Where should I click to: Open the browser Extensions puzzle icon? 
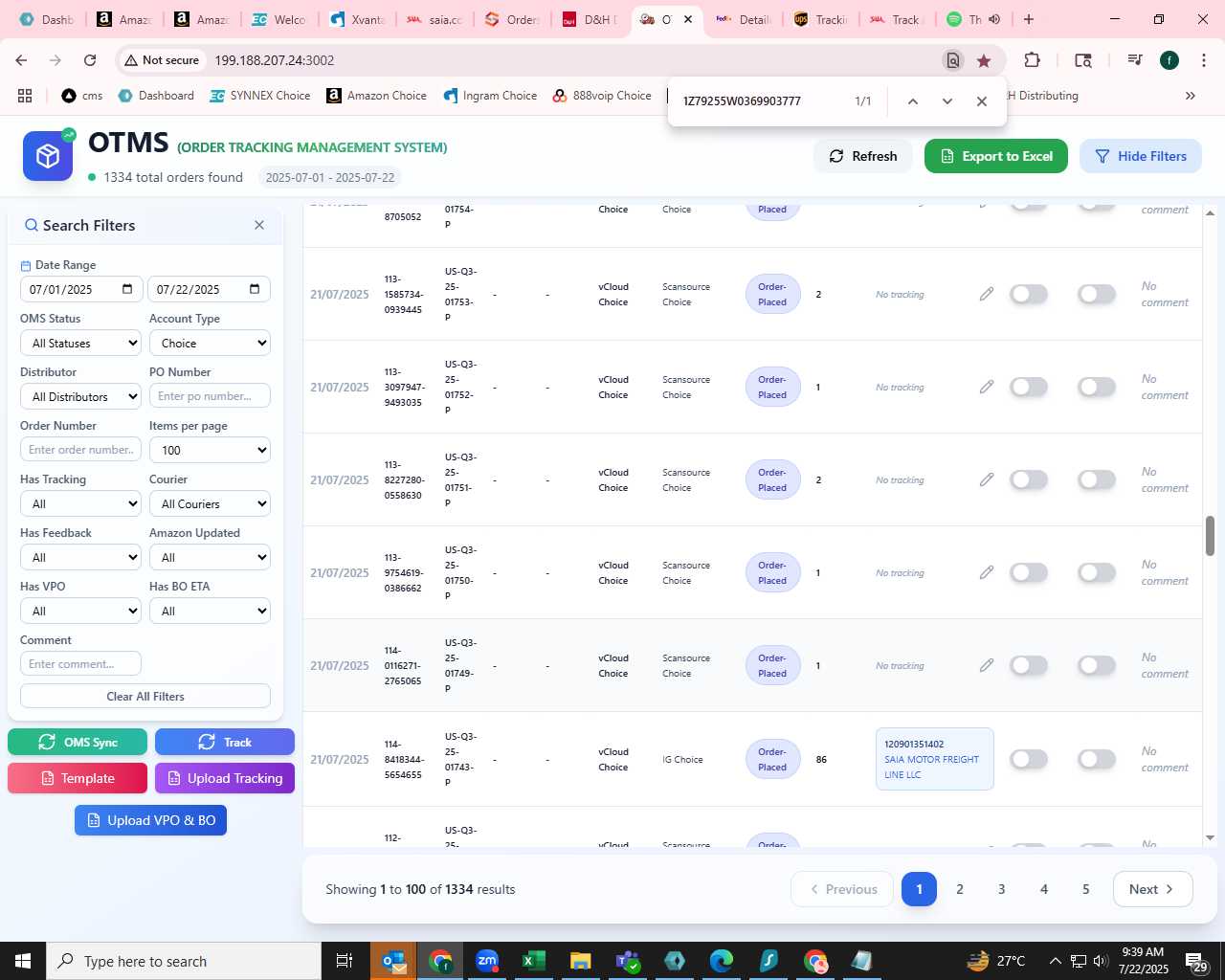pyautogui.click(x=1032, y=60)
